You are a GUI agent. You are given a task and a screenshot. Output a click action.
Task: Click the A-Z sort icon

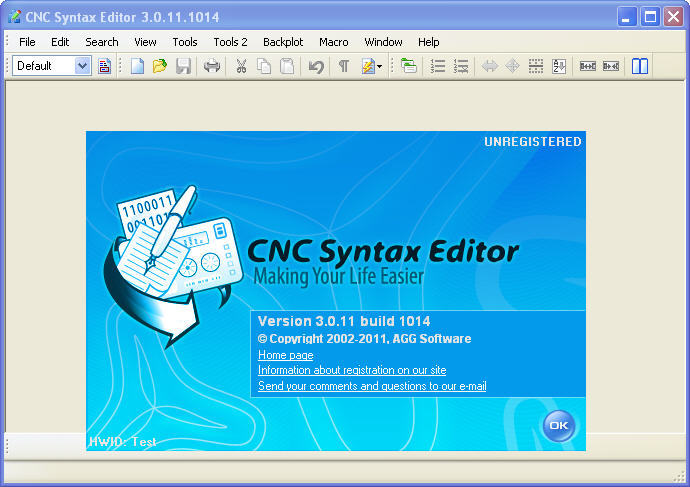[x=559, y=66]
